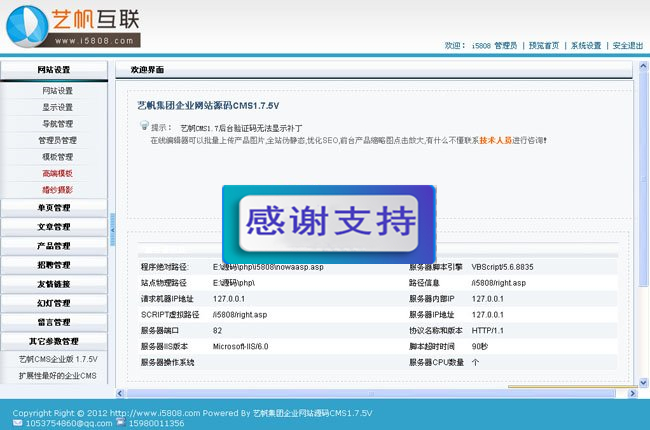Image resolution: width=650 pixels, height=430 pixels.
Task: Click 艺帆CMS企业版 1.7.5V sidebar text
Action: [x=58, y=359]
